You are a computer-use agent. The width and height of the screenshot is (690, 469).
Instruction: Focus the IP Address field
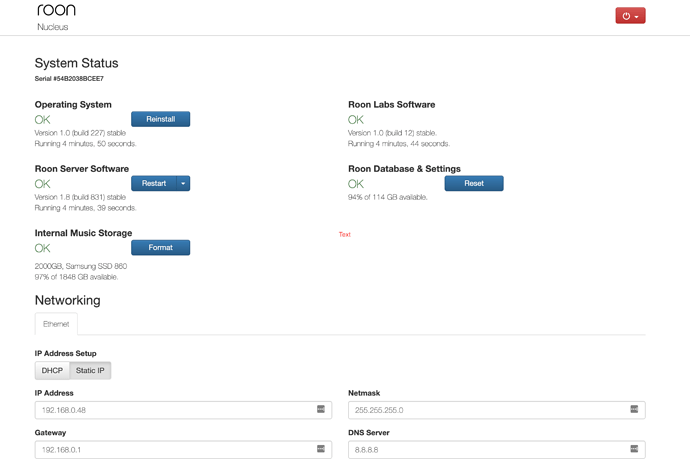pyautogui.click(x=184, y=410)
